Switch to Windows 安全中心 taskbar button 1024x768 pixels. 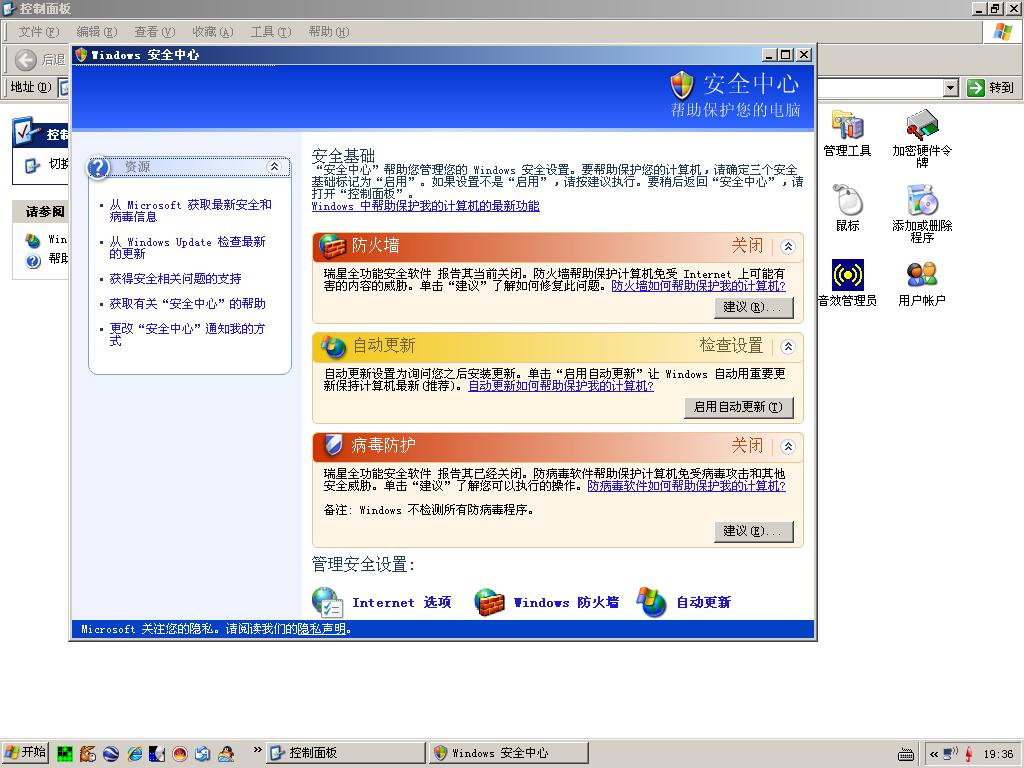[508, 753]
